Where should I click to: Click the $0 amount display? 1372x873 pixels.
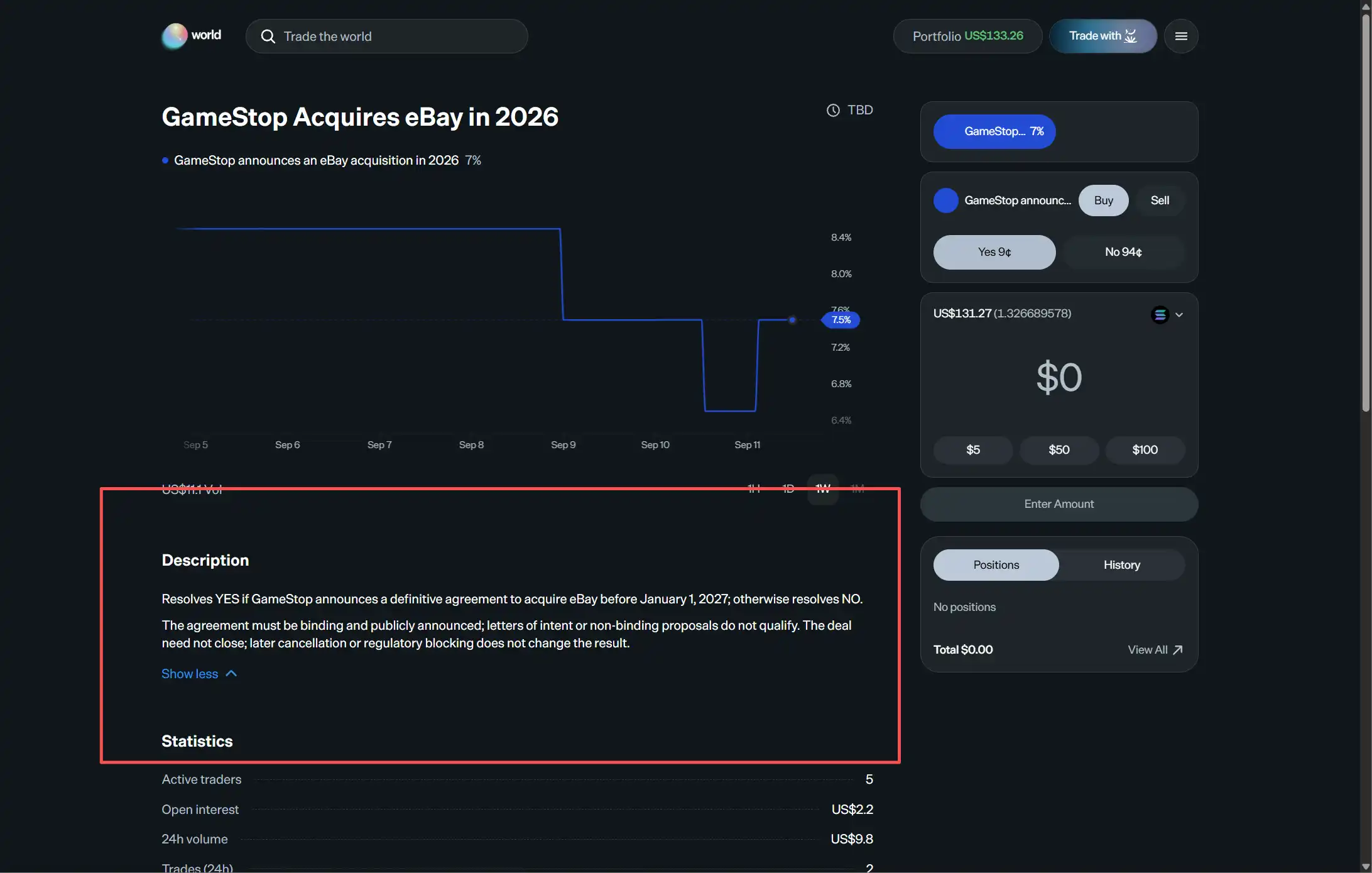tap(1059, 377)
